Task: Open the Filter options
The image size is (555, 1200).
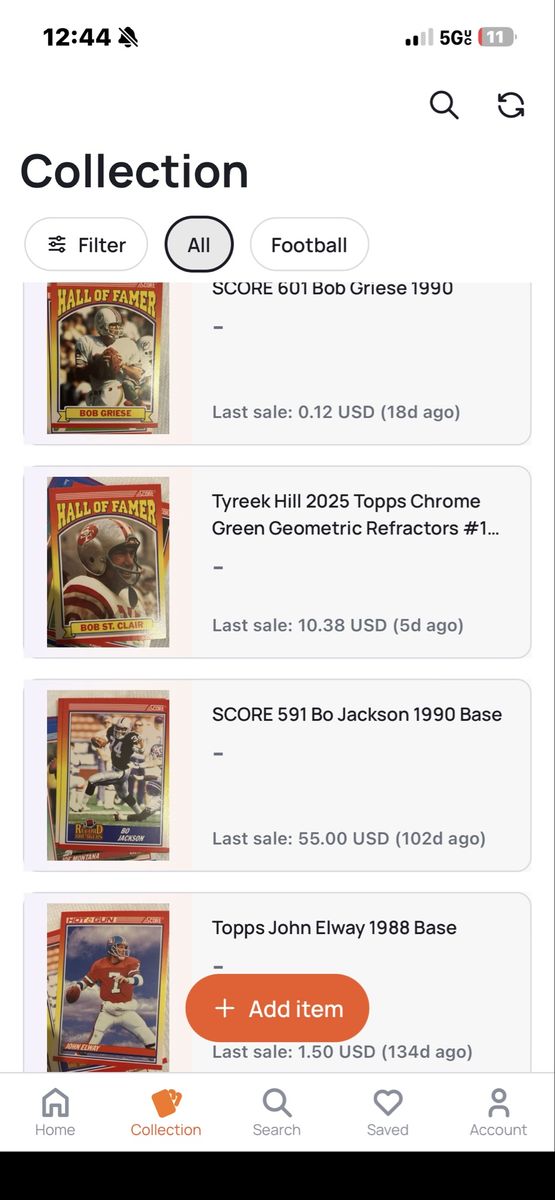Action: (87, 245)
